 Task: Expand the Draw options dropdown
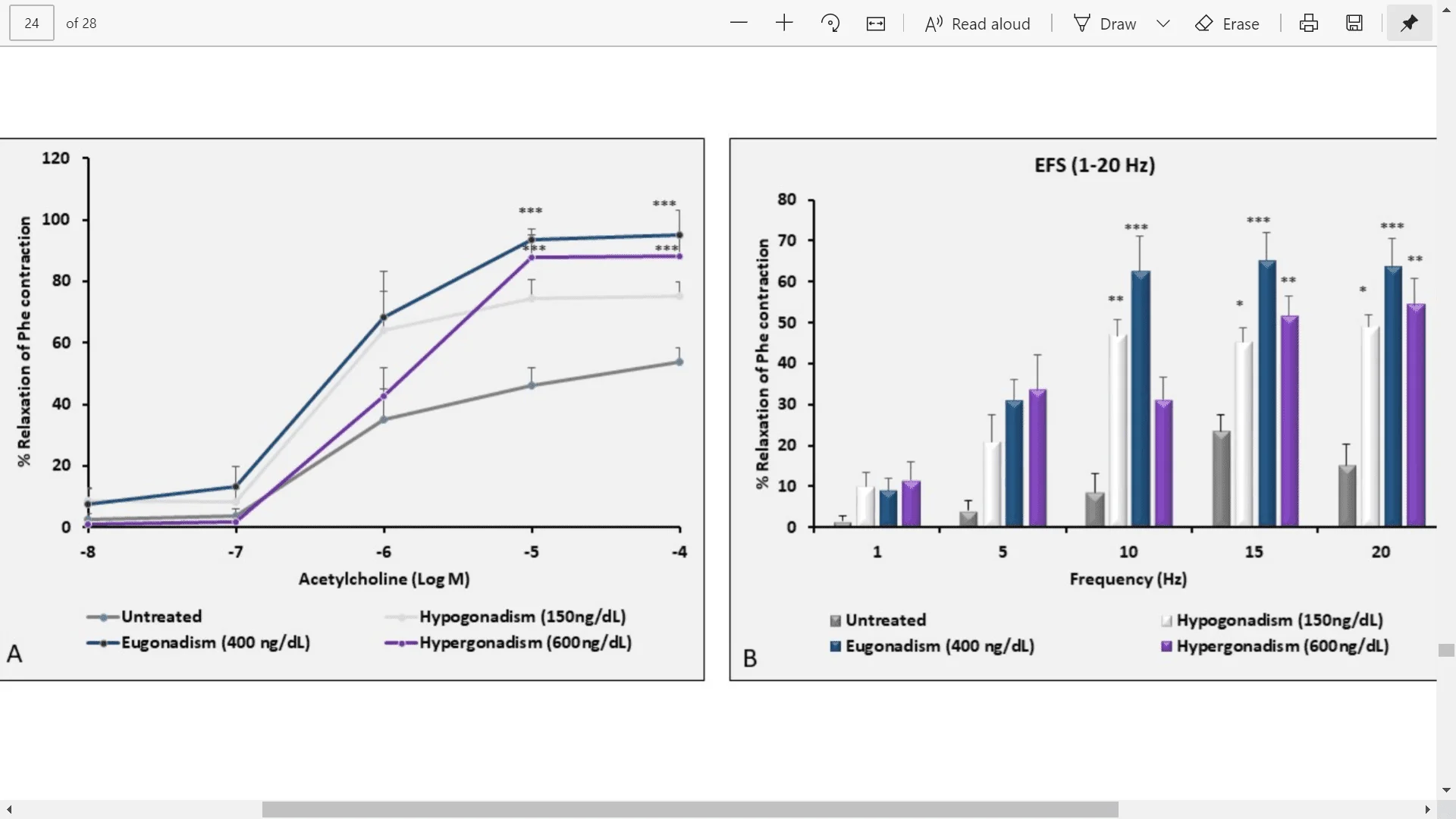(x=1163, y=24)
